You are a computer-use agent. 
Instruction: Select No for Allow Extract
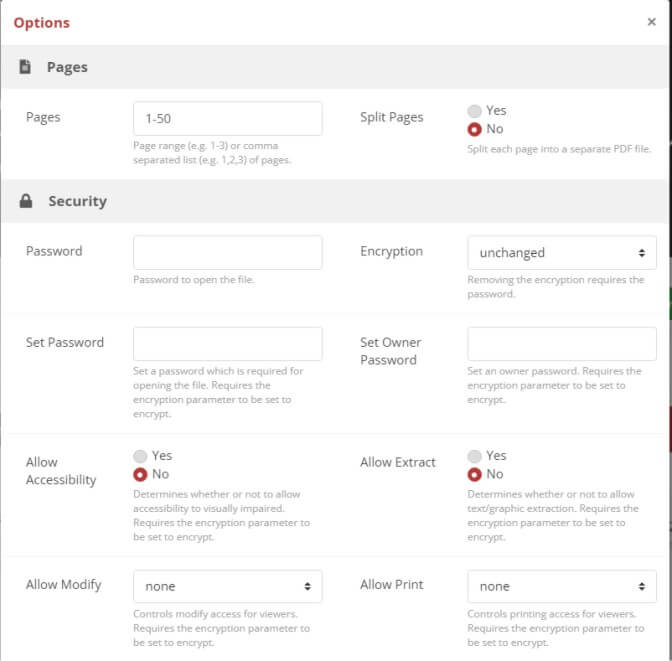click(474, 475)
